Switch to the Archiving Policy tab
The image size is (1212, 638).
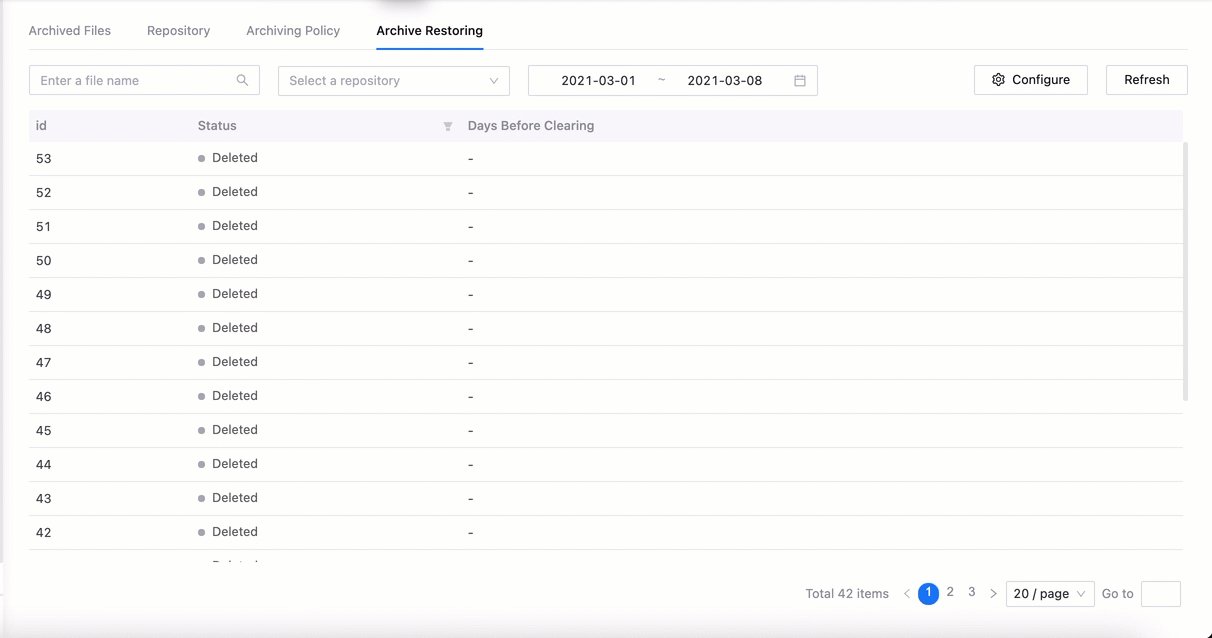pyautogui.click(x=293, y=31)
